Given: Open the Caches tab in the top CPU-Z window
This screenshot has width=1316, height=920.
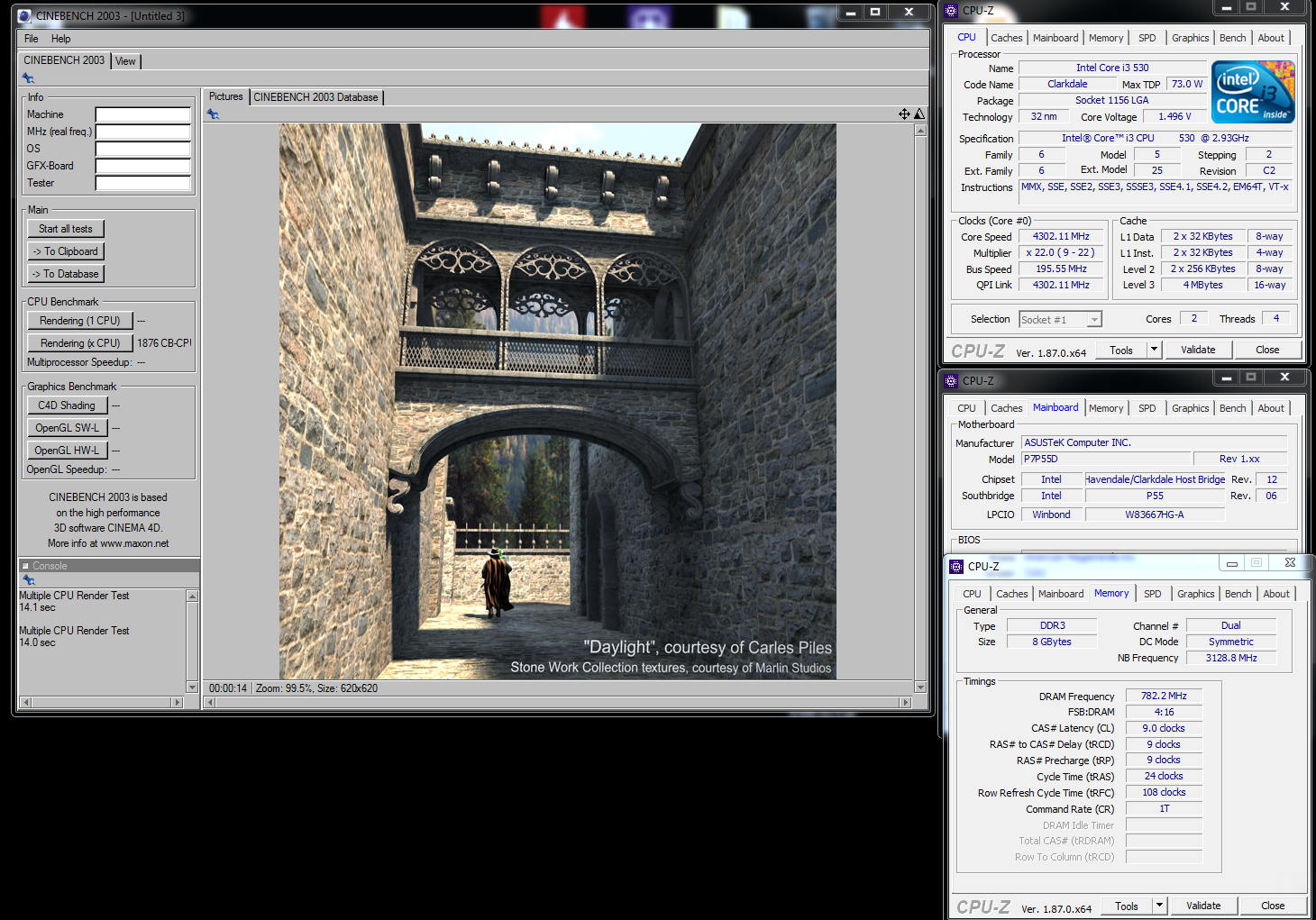Looking at the screenshot, I should click(1007, 38).
